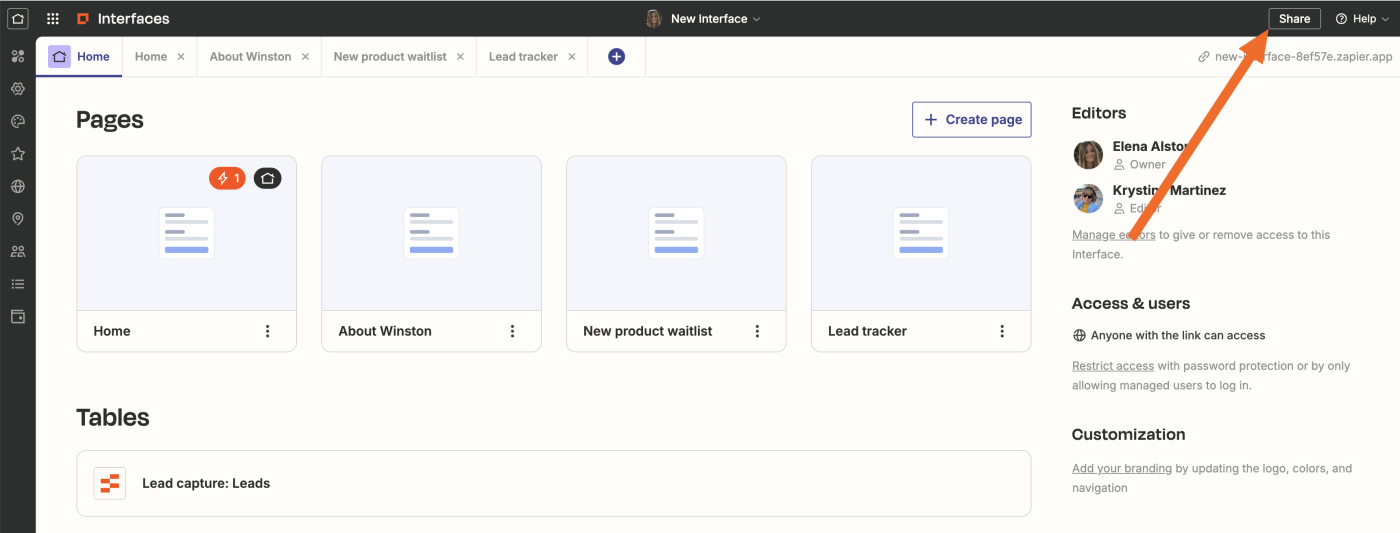Click the Pages heading
Screen dimensions: 1400x533
[x=110, y=120]
